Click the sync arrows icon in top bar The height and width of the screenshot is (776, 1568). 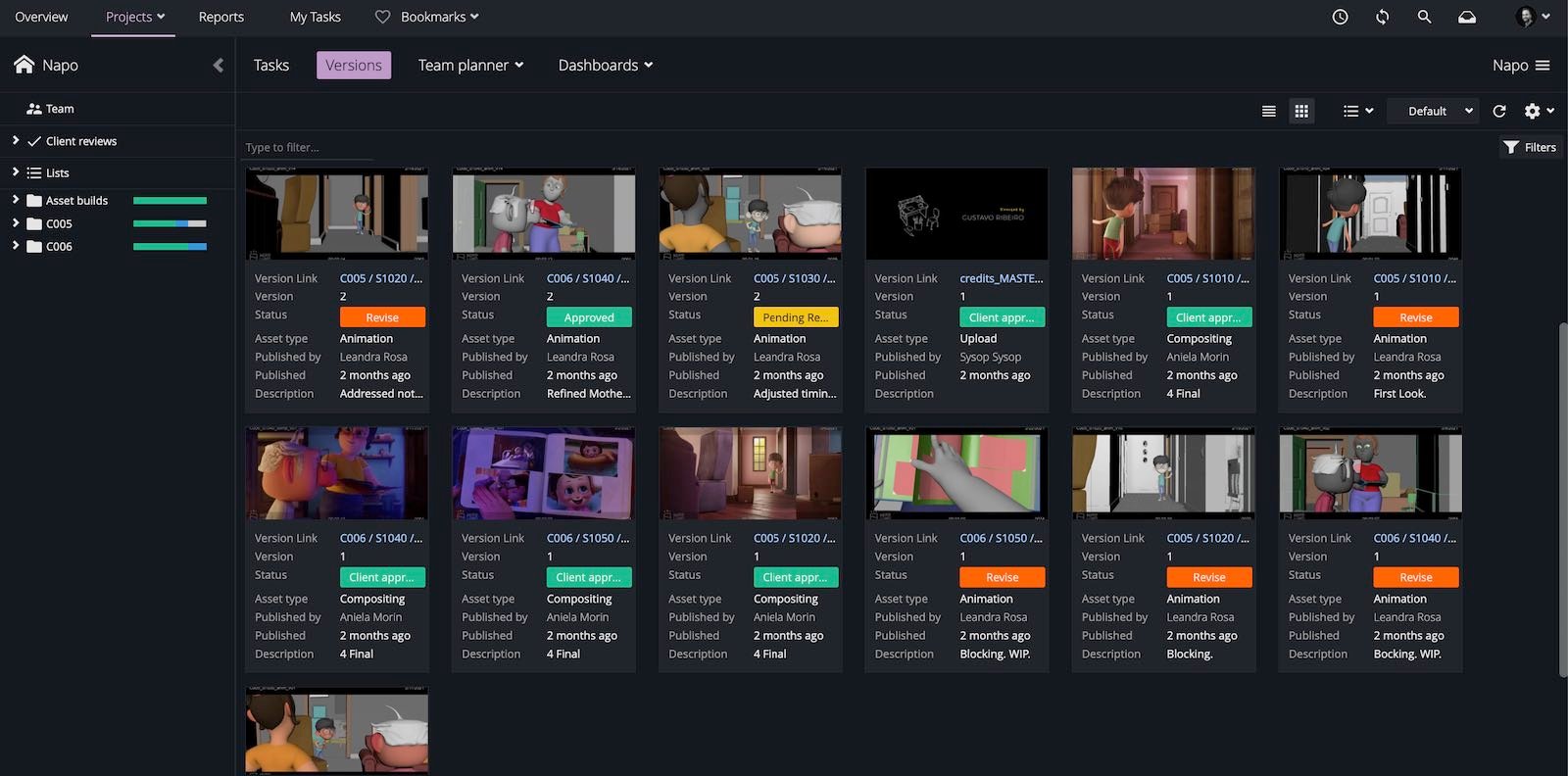pyautogui.click(x=1382, y=17)
